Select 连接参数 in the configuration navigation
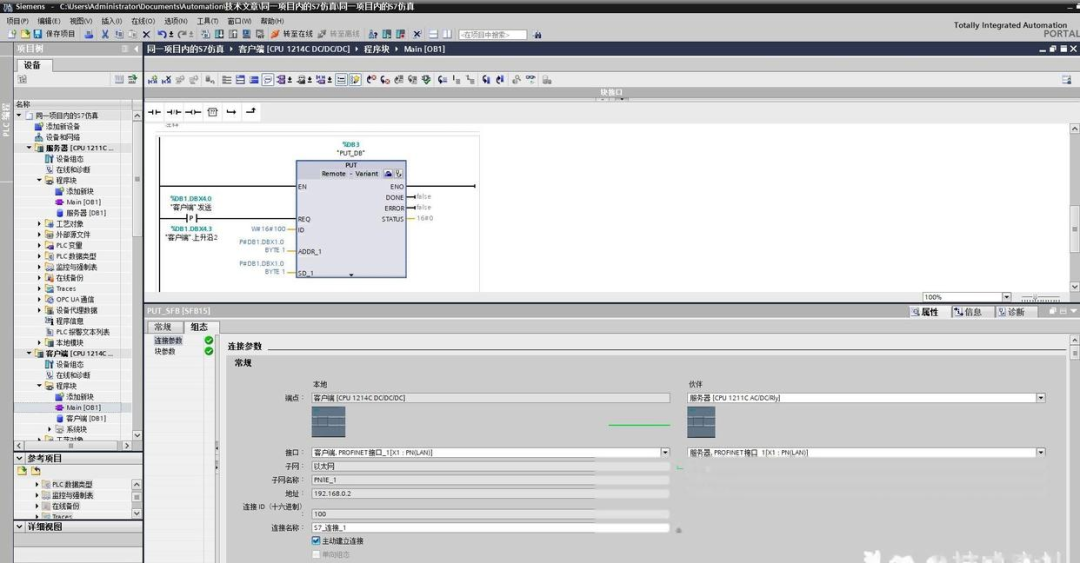This screenshot has height=563, width=1080. tap(168, 340)
